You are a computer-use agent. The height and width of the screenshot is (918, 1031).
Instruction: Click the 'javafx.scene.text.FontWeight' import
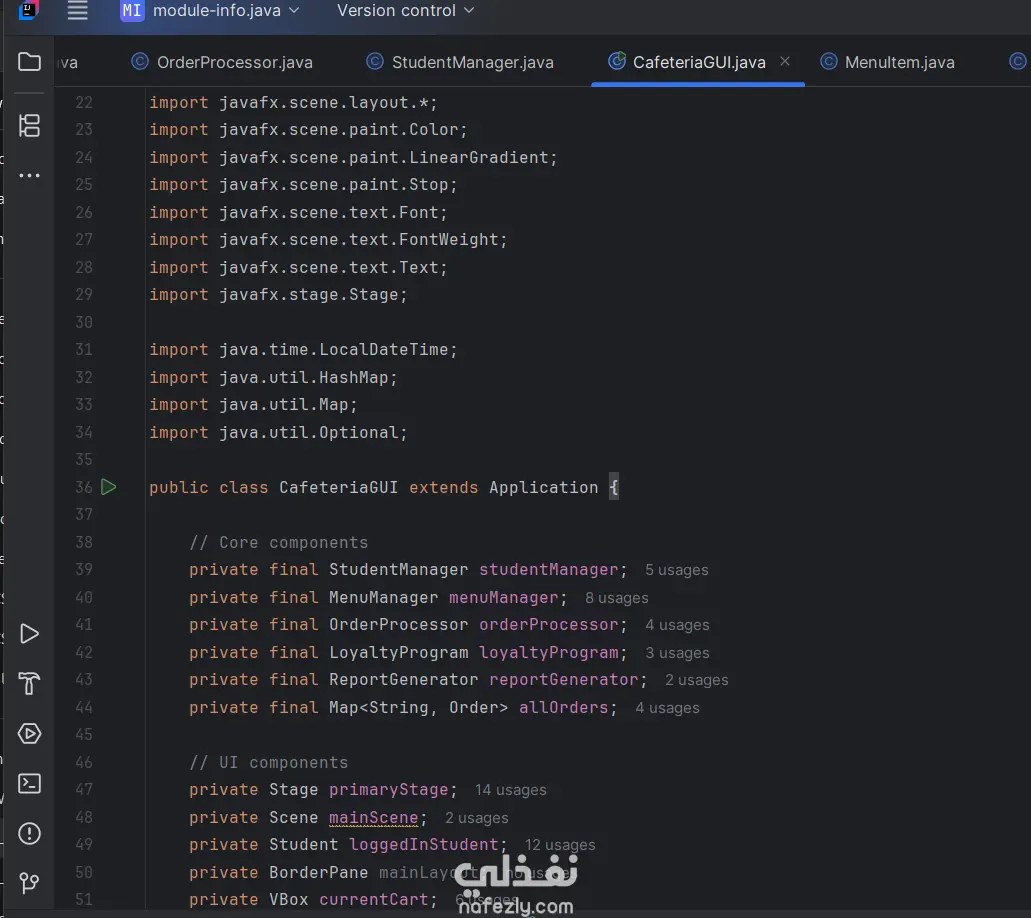pyautogui.click(x=358, y=240)
